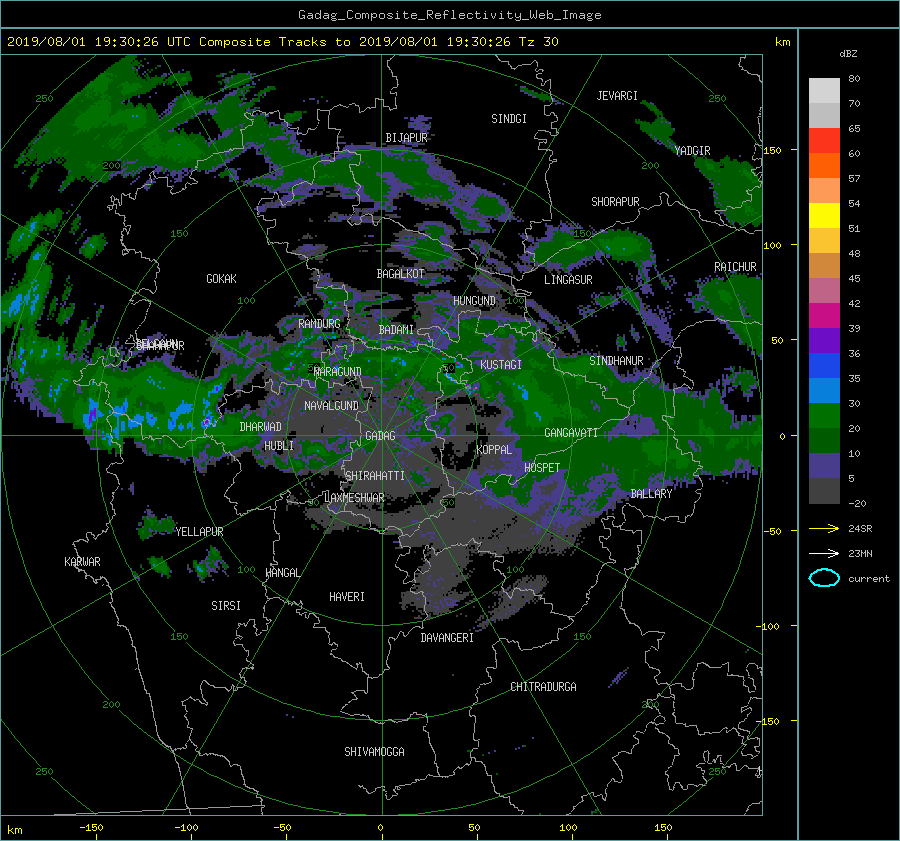Click the title Gadag_Composite_Reflectivity_Web_Image
This screenshot has height=841, width=900.
point(449,15)
